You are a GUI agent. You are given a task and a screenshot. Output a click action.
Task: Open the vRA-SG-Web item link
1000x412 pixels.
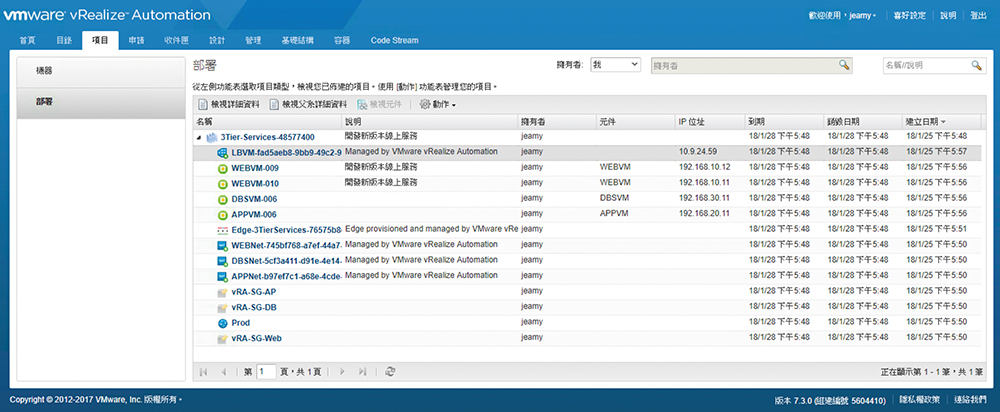point(256,338)
